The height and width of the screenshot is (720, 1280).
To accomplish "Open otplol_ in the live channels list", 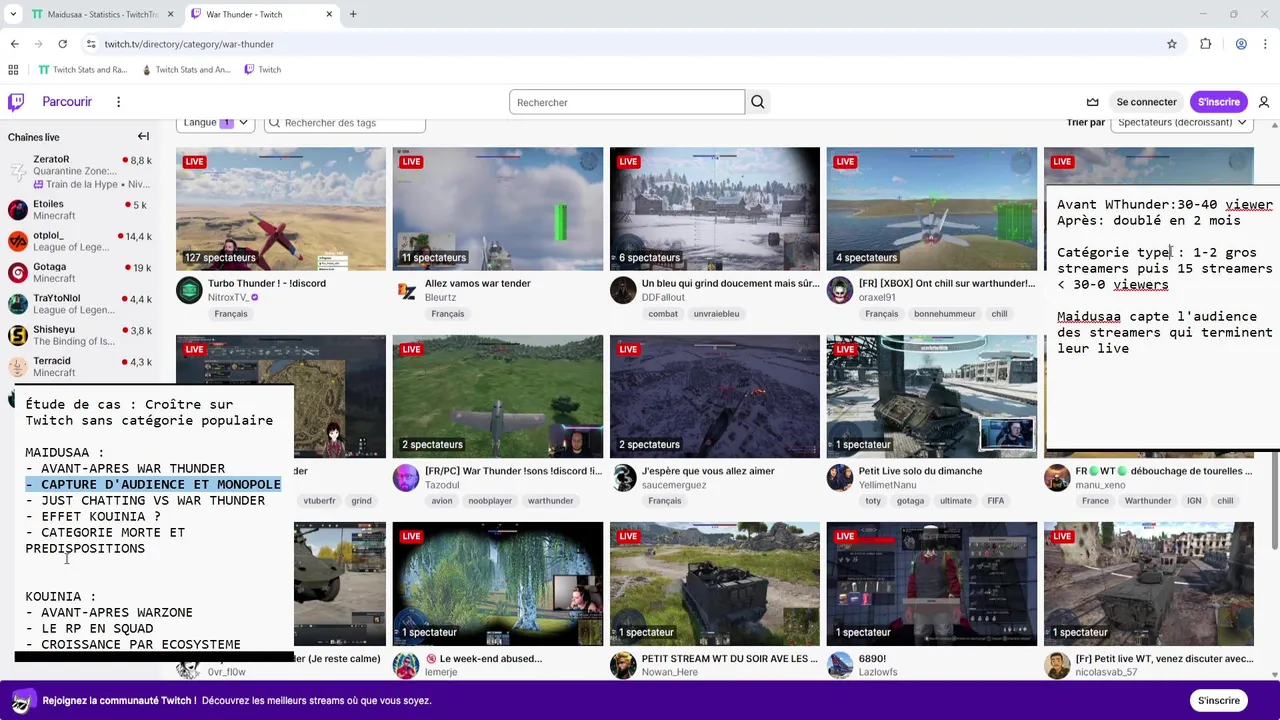I will pos(80,241).
